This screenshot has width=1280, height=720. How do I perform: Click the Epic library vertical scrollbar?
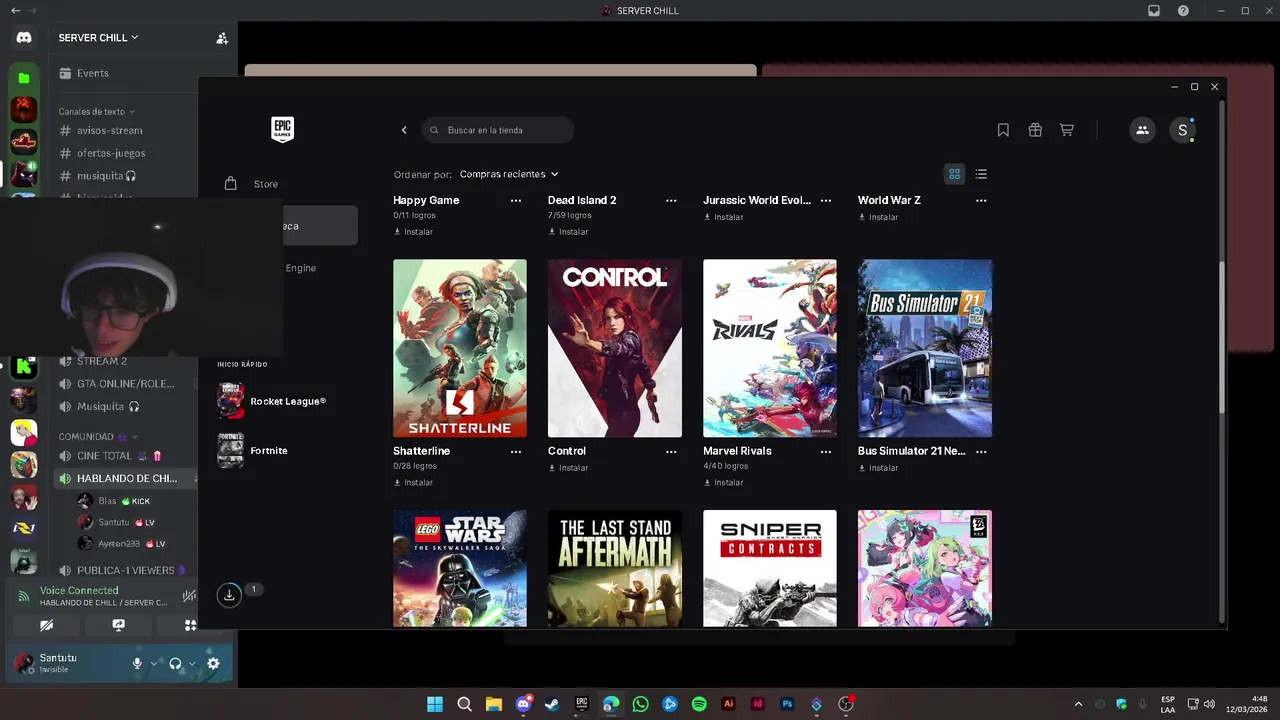click(x=1221, y=336)
